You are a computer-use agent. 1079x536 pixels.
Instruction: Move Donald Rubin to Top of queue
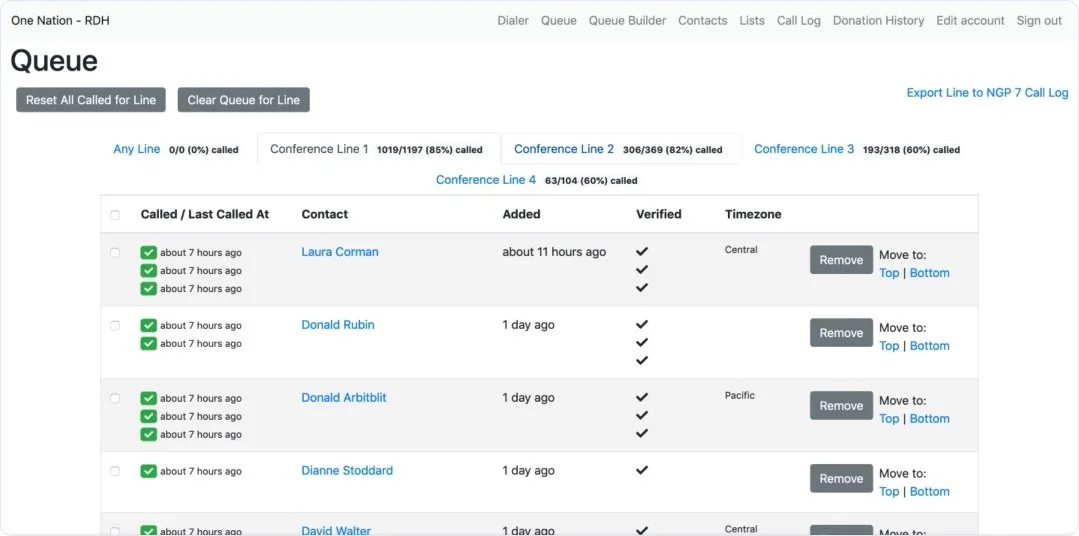tap(889, 346)
